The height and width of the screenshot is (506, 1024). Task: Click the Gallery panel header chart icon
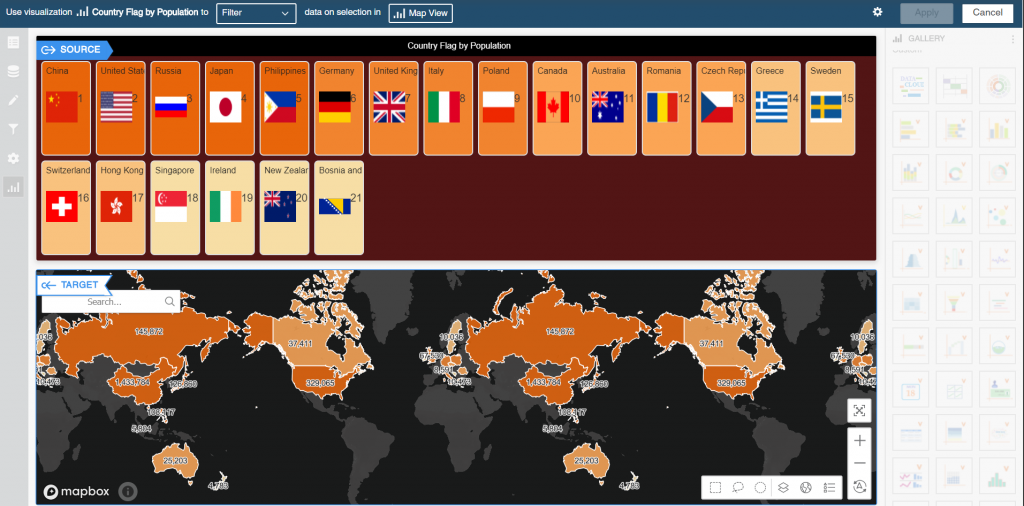coord(897,39)
